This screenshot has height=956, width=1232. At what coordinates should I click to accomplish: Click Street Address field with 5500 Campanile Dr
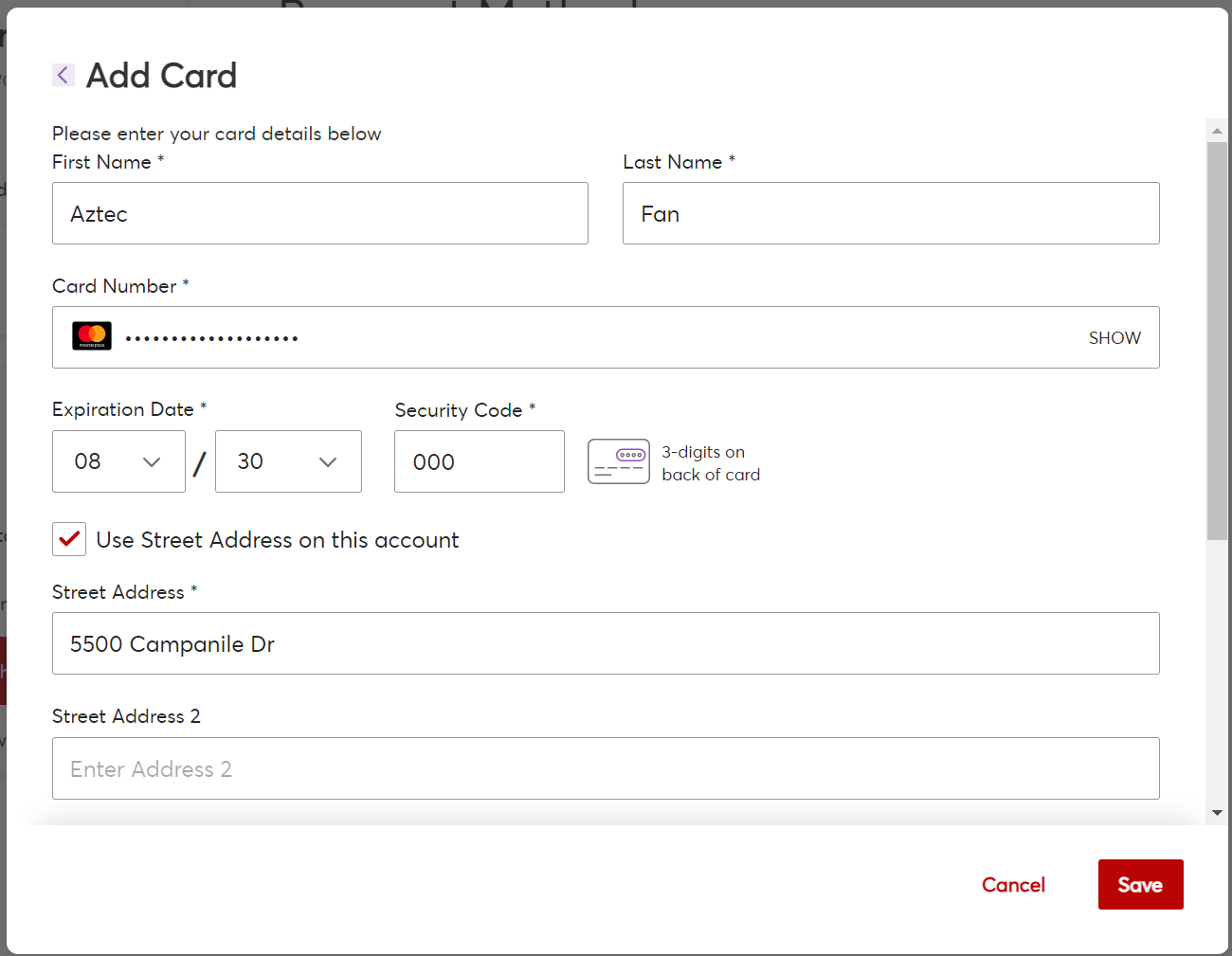point(606,643)
